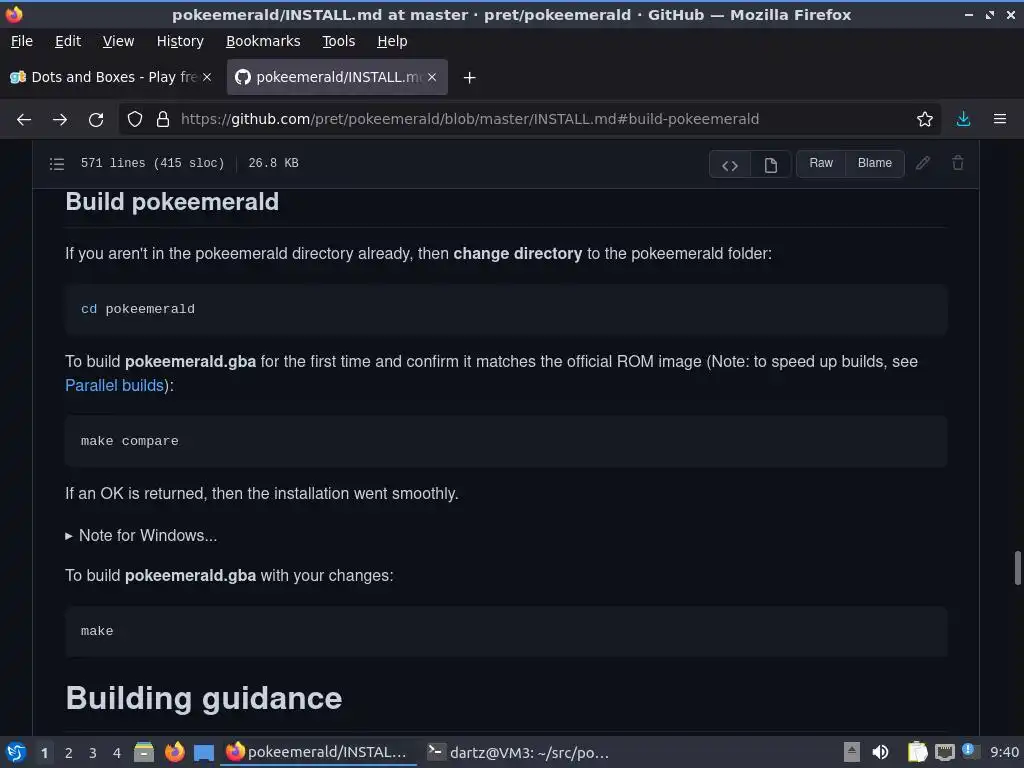
Task: Switch to workspace 2
Action: (x=69, y=753)
